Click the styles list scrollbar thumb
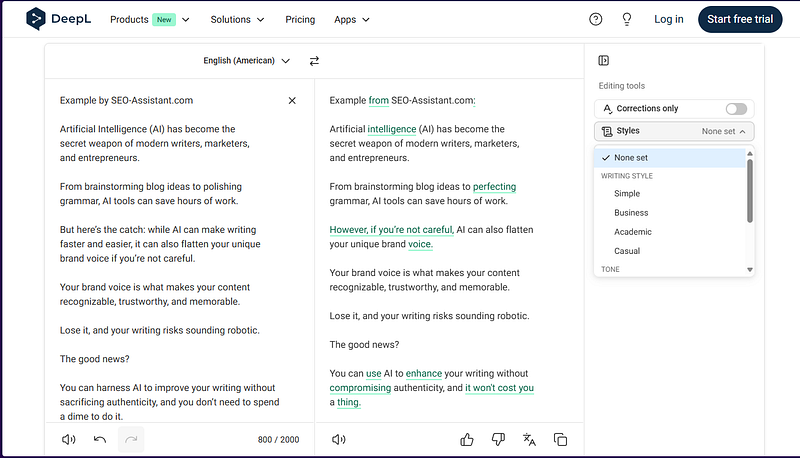Image resolution: width=800 pixels, height=458 pixels. point(749,191)
